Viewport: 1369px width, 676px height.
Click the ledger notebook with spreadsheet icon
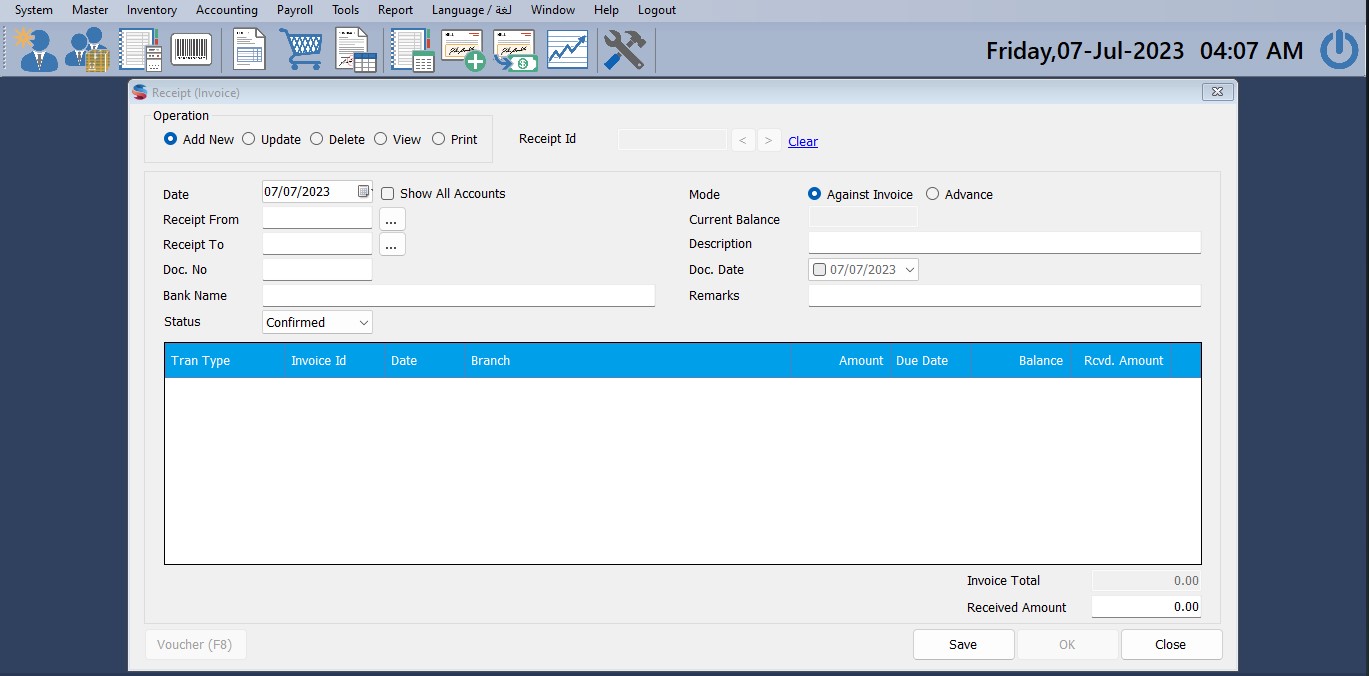pos(412,50)
